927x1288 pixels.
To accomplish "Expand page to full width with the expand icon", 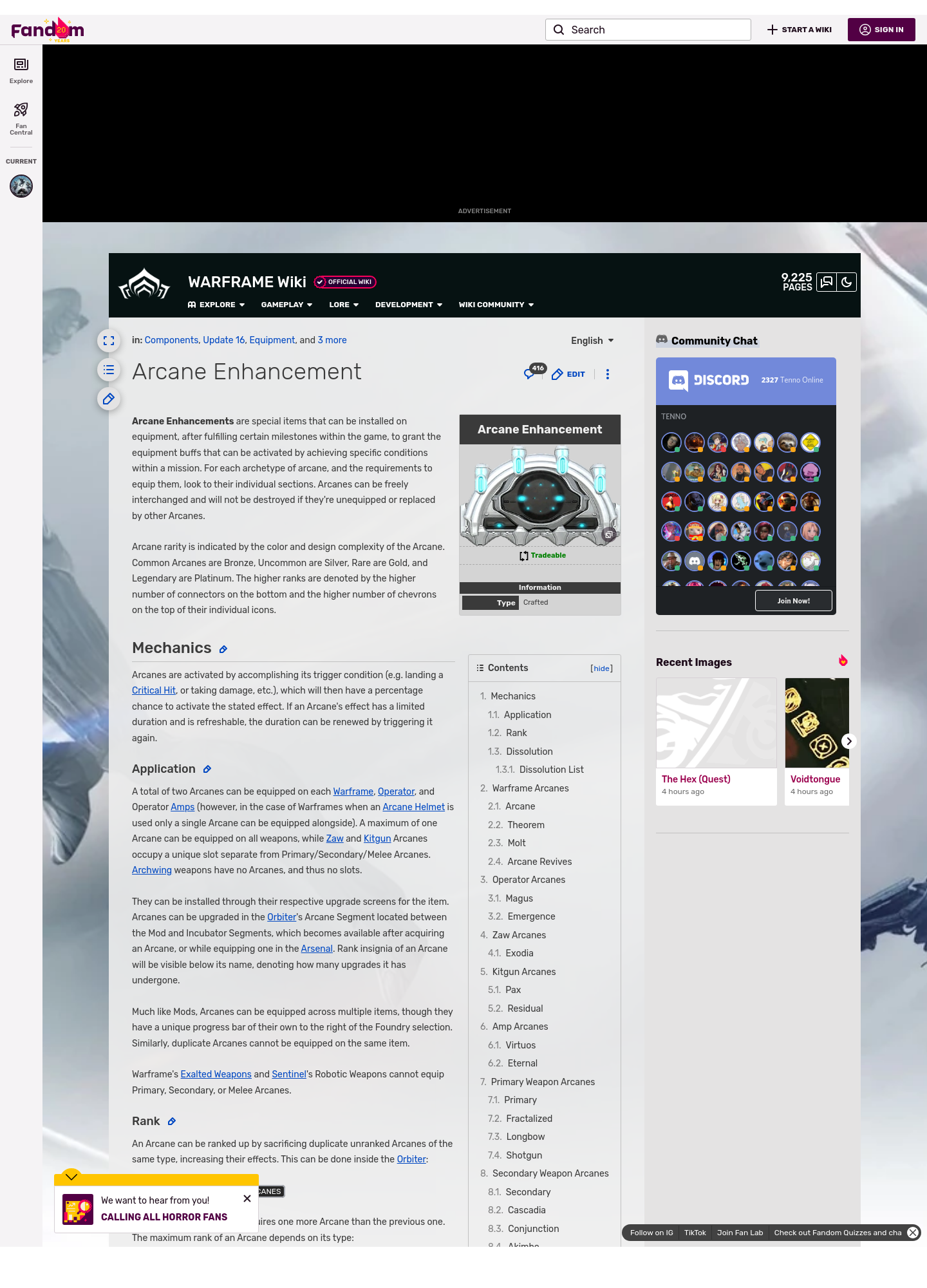I will (x=109, y=341).
